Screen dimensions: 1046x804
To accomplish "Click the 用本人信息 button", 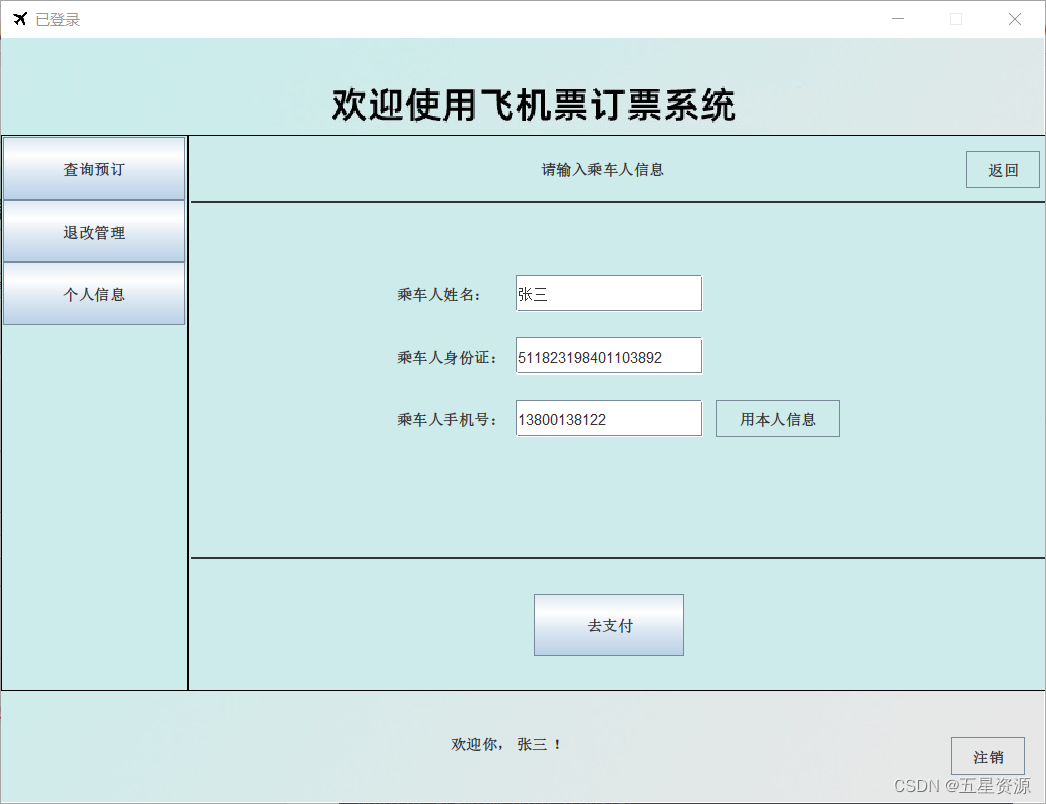I will pyautogui.click(x=778, y=418).
